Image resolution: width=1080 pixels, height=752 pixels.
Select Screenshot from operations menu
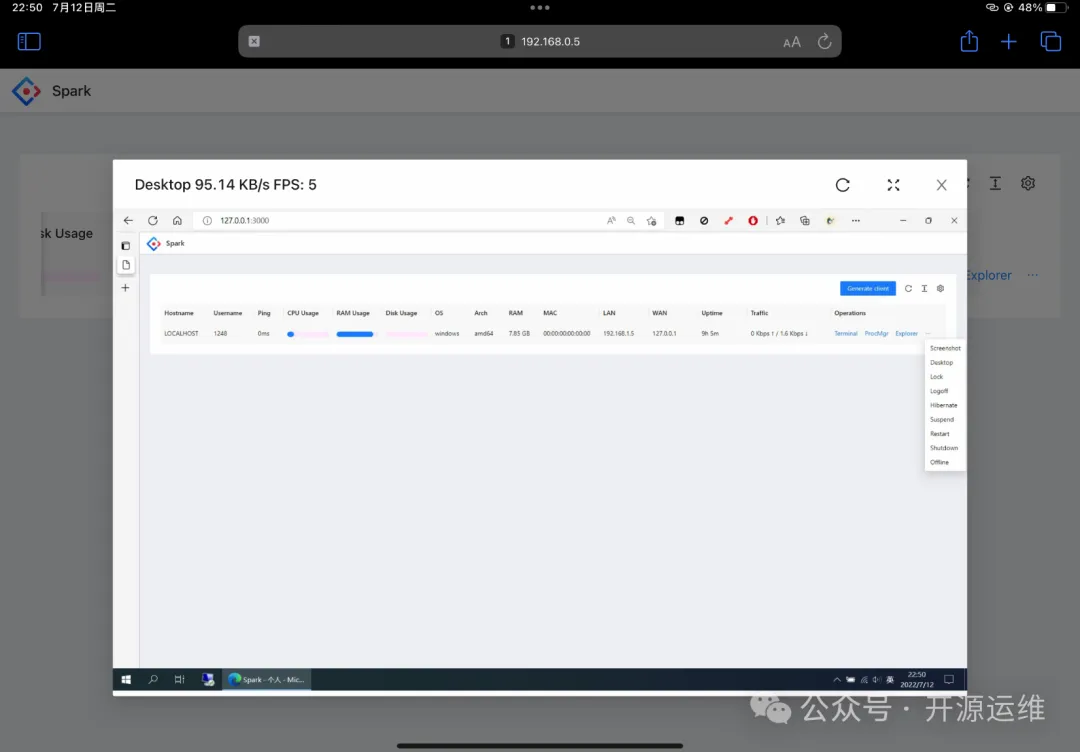tap(945, 348)
